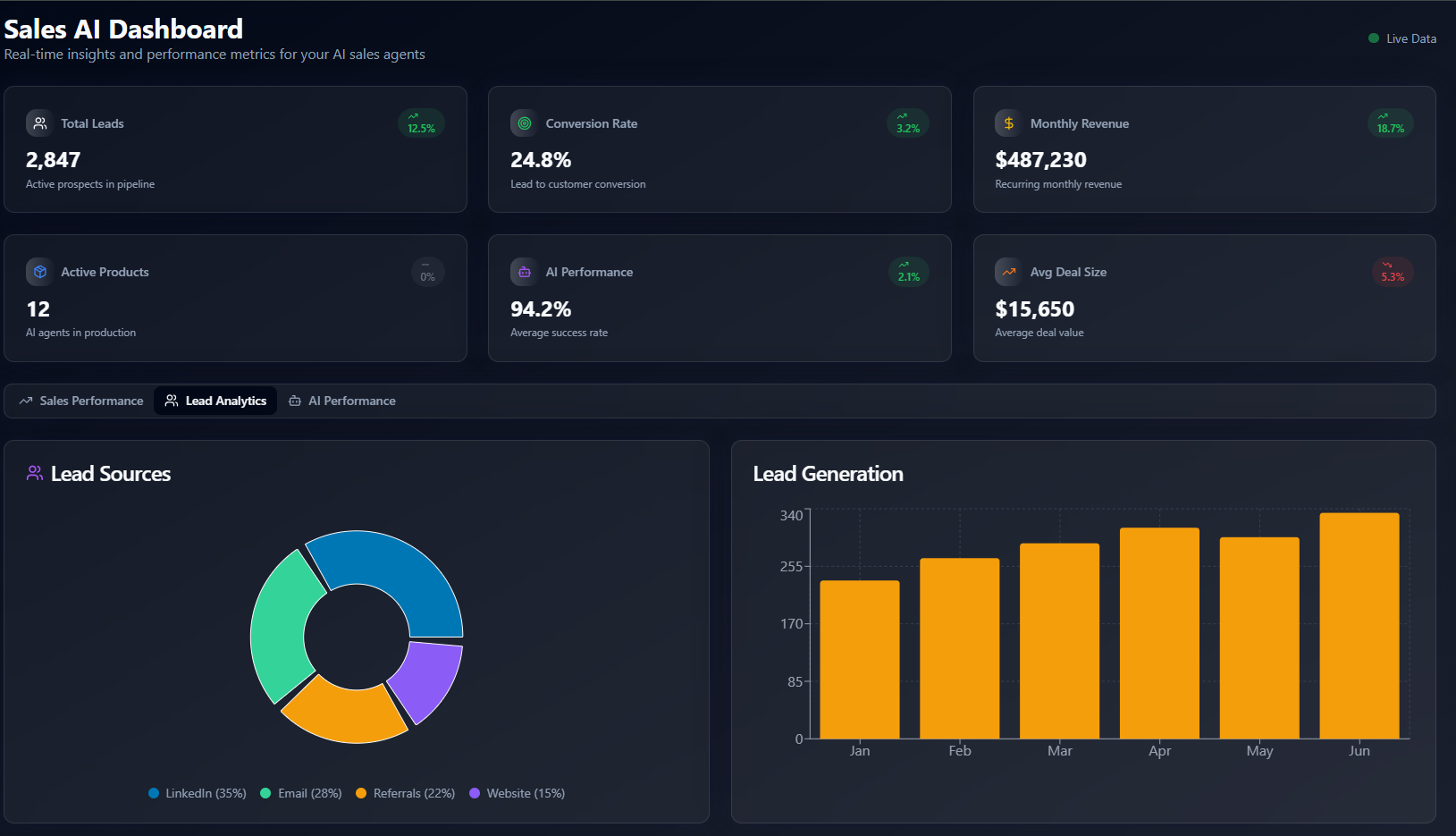This screenshot has width=1456, height=836.
Task: Click the 12.5% growth badge on Total Leads
Action: [421, 123]
